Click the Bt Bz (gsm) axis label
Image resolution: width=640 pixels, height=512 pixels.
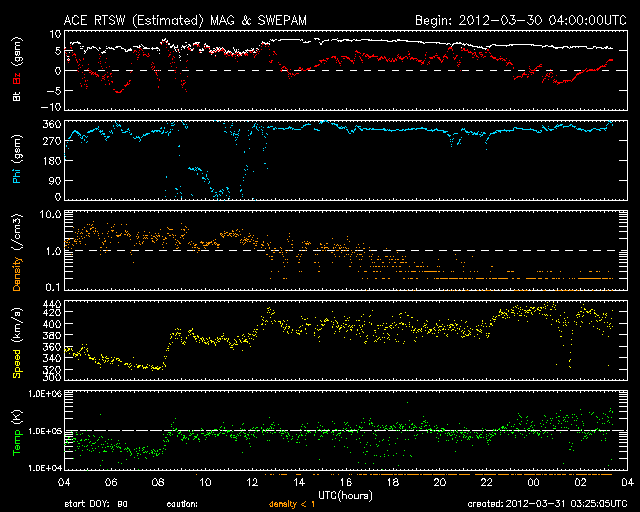coord(17,69)
